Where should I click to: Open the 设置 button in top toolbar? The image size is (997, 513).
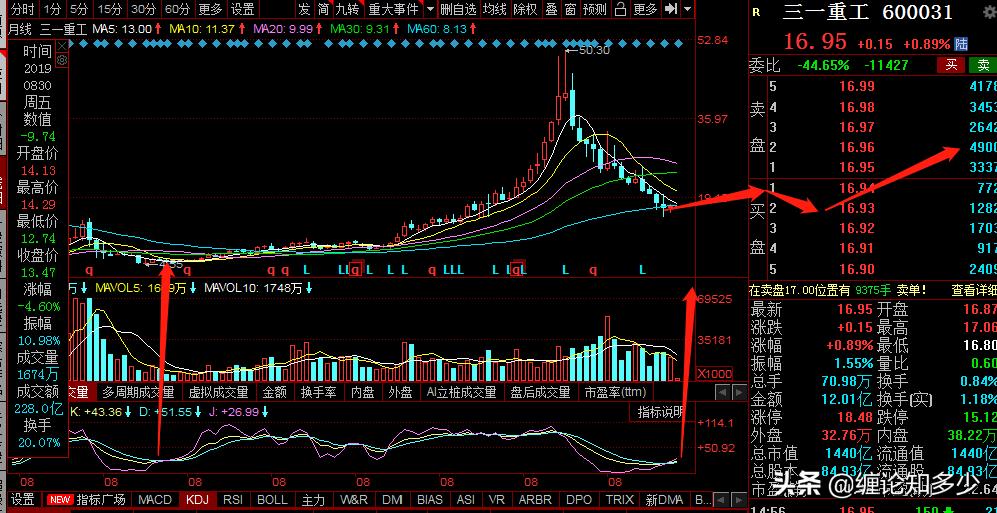242,9
